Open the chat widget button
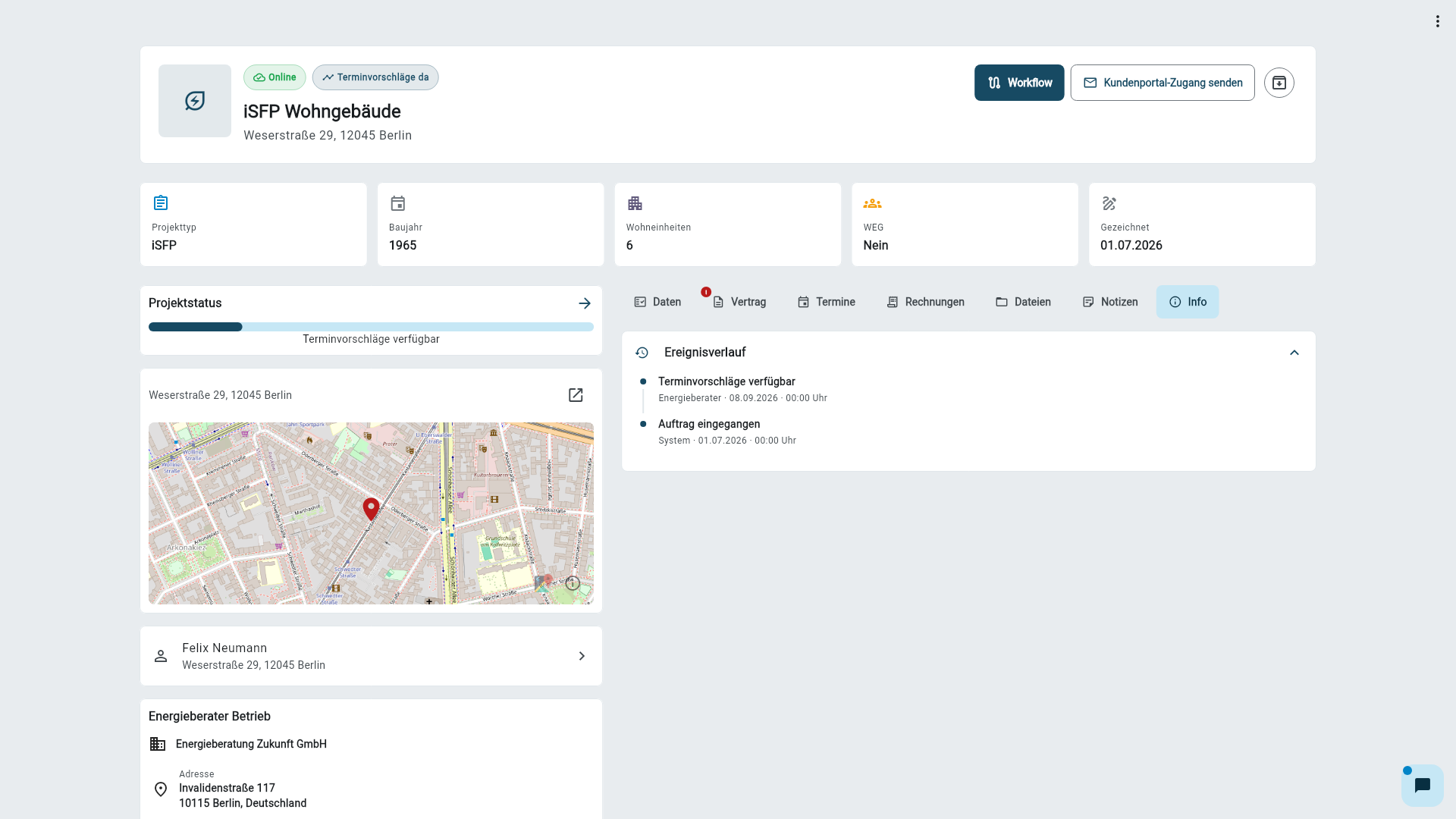This screenshot has height=819, width=1456. coord(1422,785)
